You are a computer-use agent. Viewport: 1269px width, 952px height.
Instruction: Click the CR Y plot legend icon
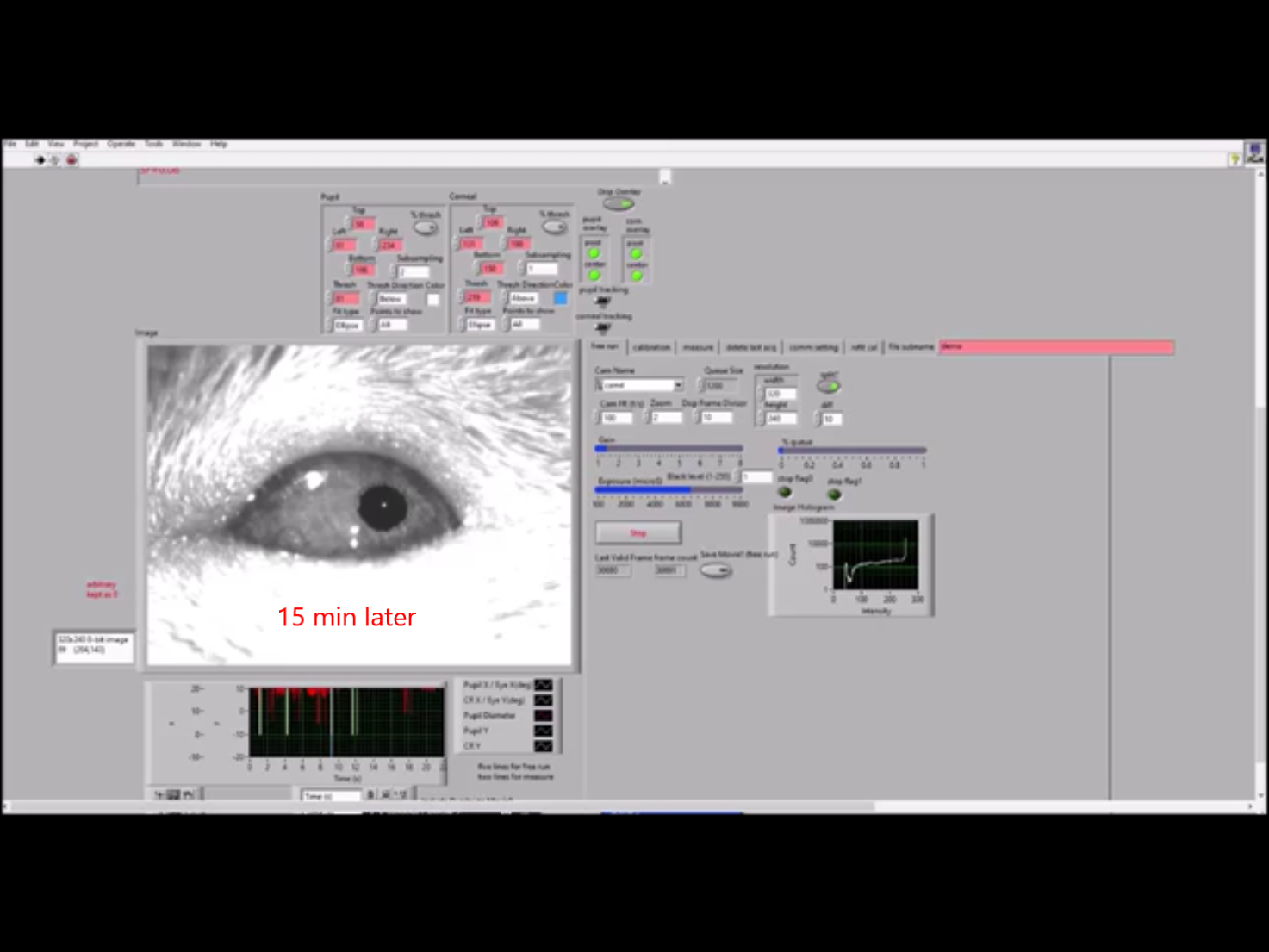(543, 746)
